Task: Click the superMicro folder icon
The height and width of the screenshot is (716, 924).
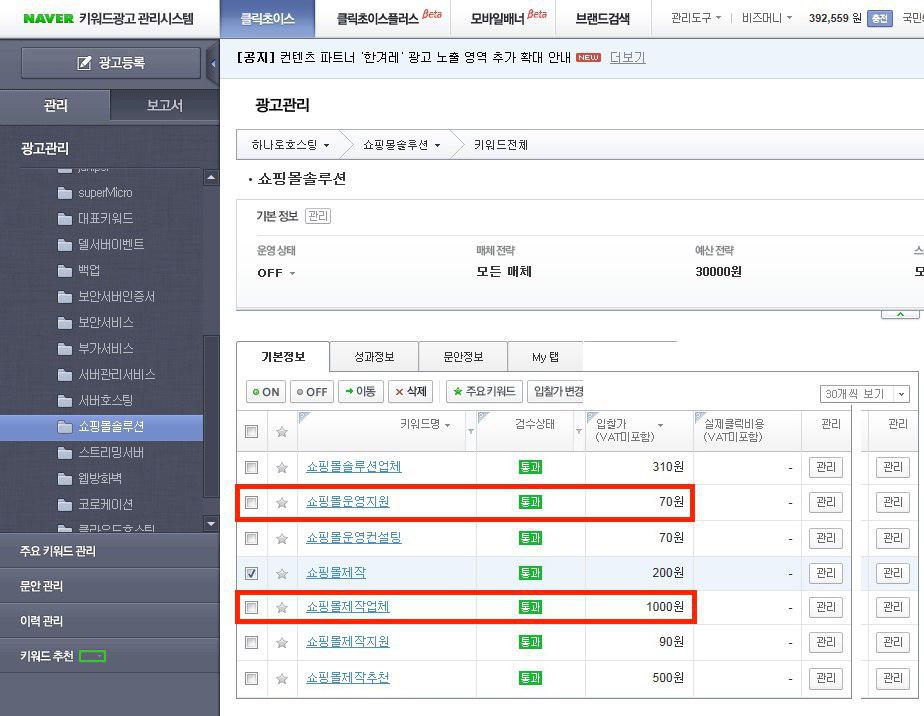Action: click(x=65, y=193)
